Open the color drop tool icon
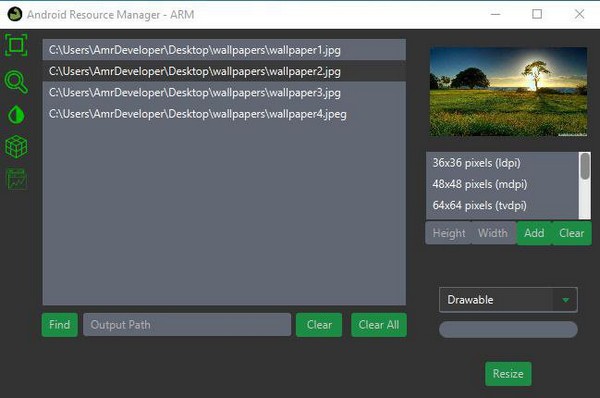This screenshot has height=398, width=600. coord(16,115)
